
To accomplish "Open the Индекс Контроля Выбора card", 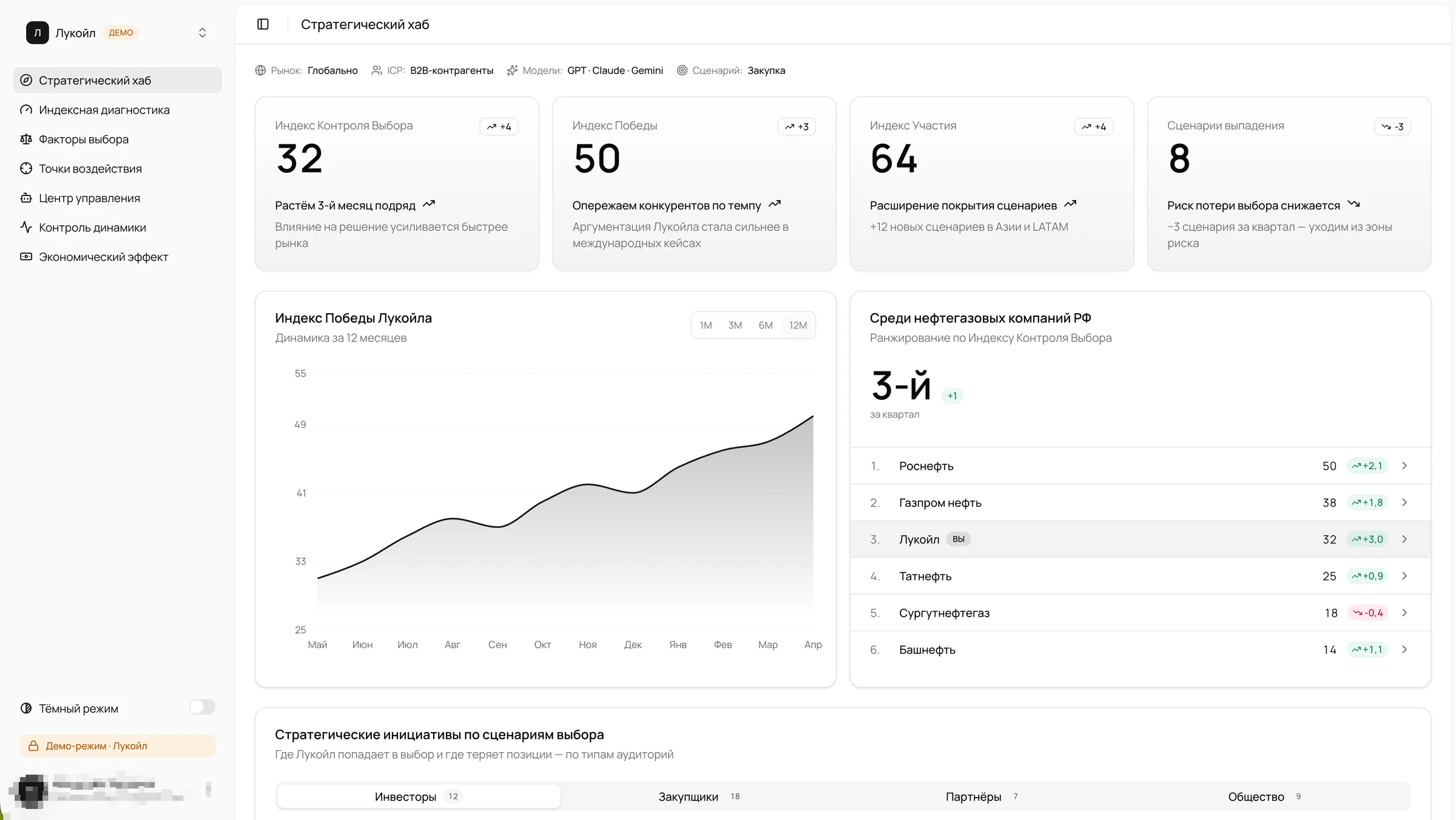I will (397, 184).
